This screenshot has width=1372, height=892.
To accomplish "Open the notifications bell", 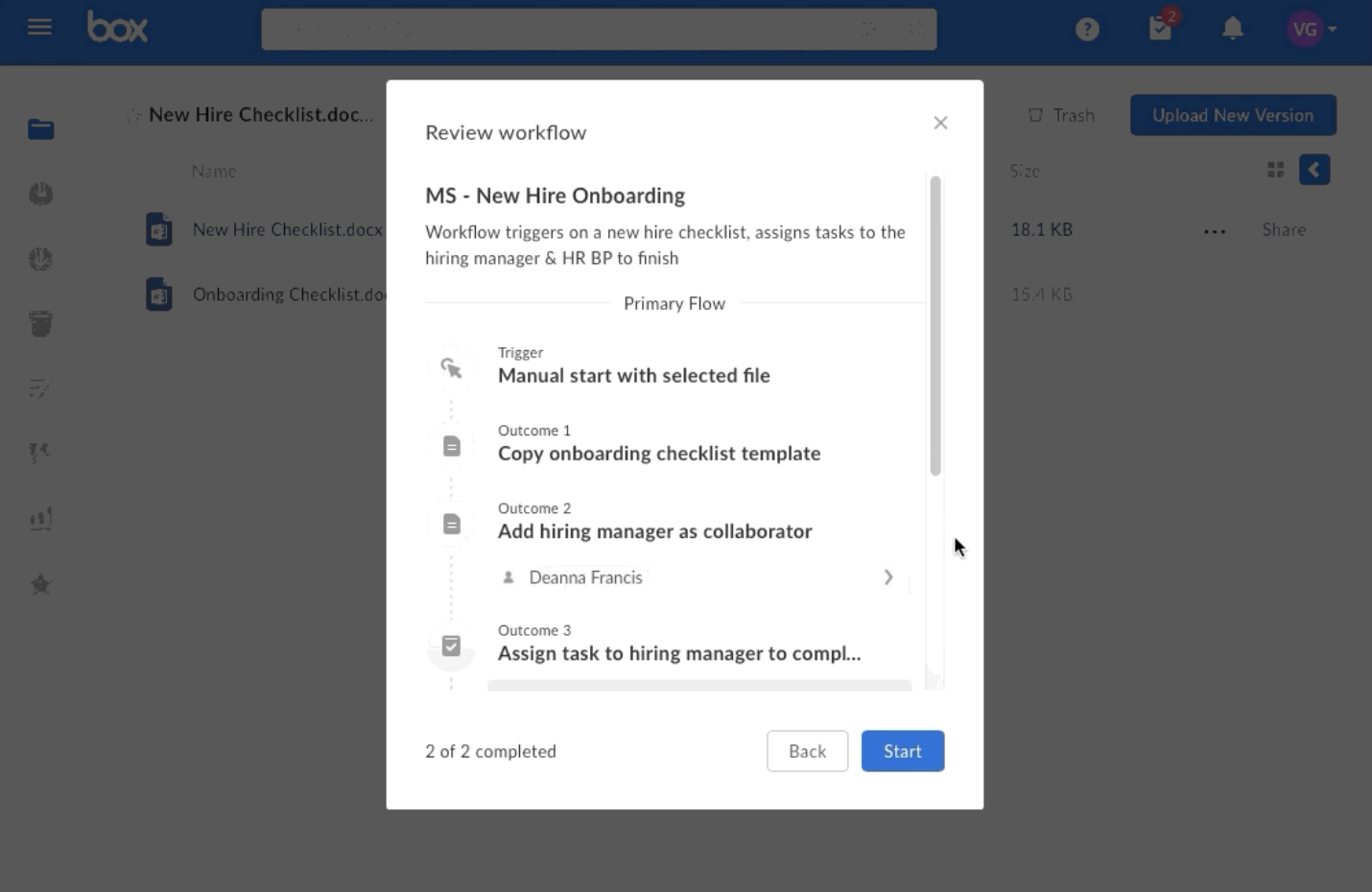I will 1233,29.
